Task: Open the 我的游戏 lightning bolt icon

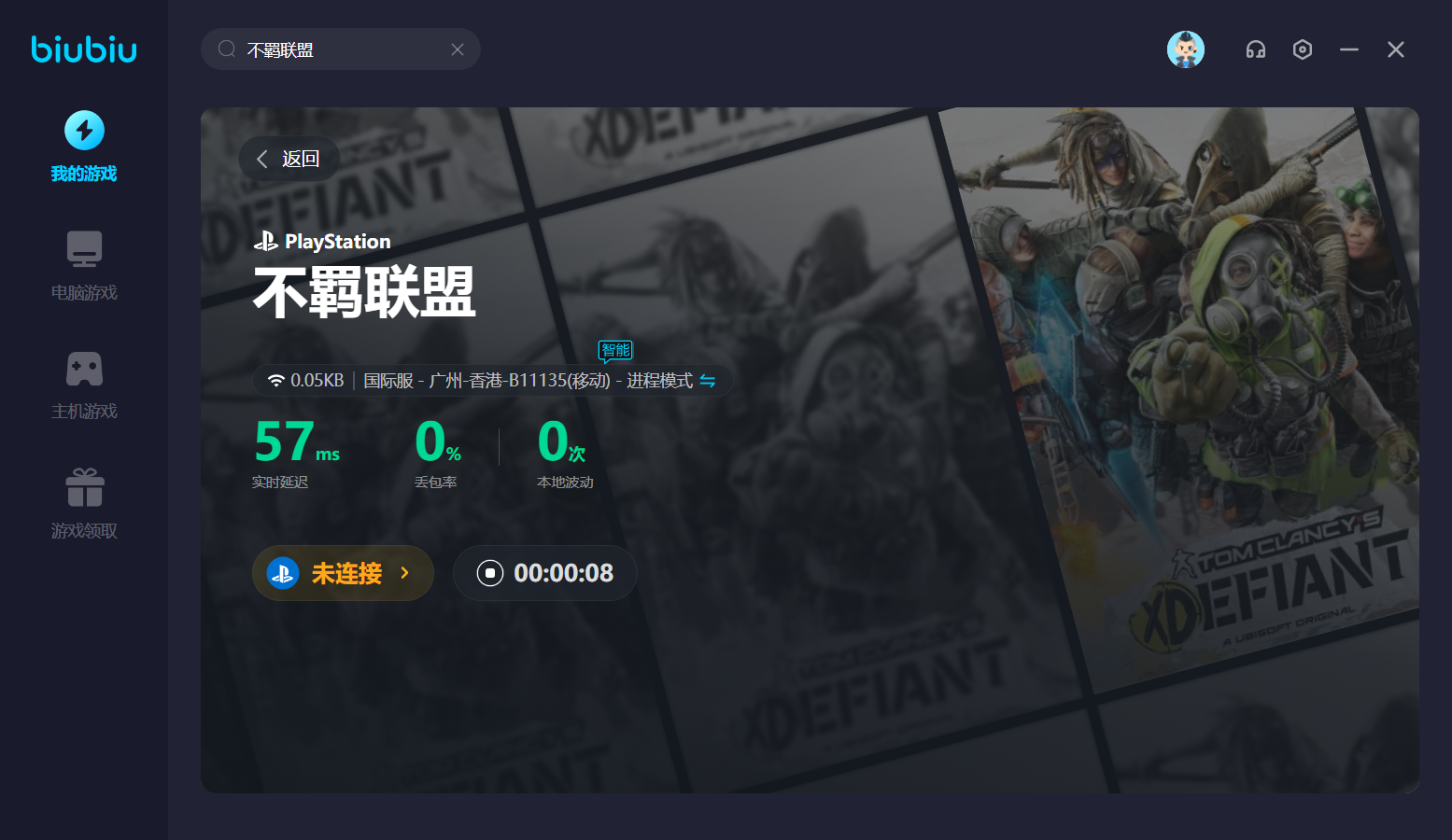Action: pos(84,131)
